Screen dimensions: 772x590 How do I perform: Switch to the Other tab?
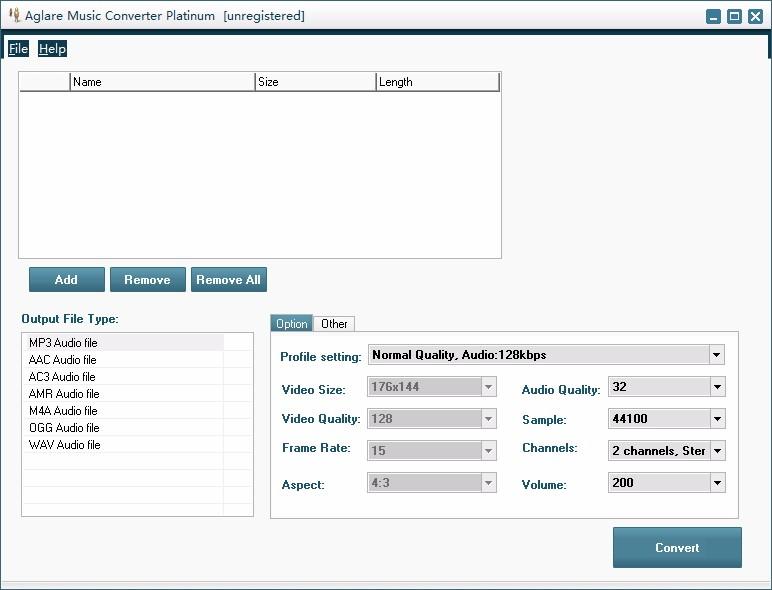[334, 324]
